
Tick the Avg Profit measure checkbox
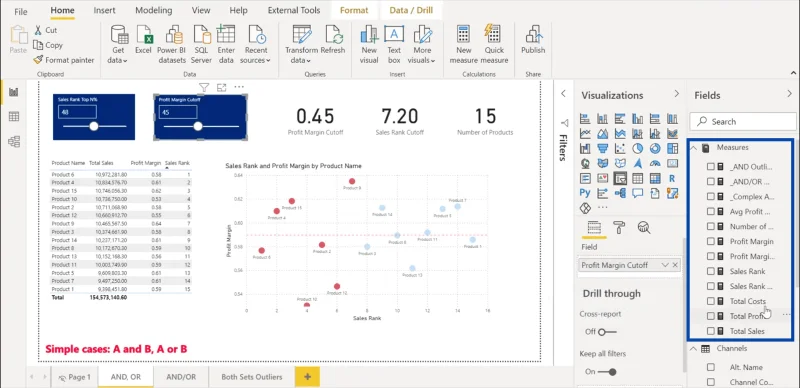[x=711, y=211]
